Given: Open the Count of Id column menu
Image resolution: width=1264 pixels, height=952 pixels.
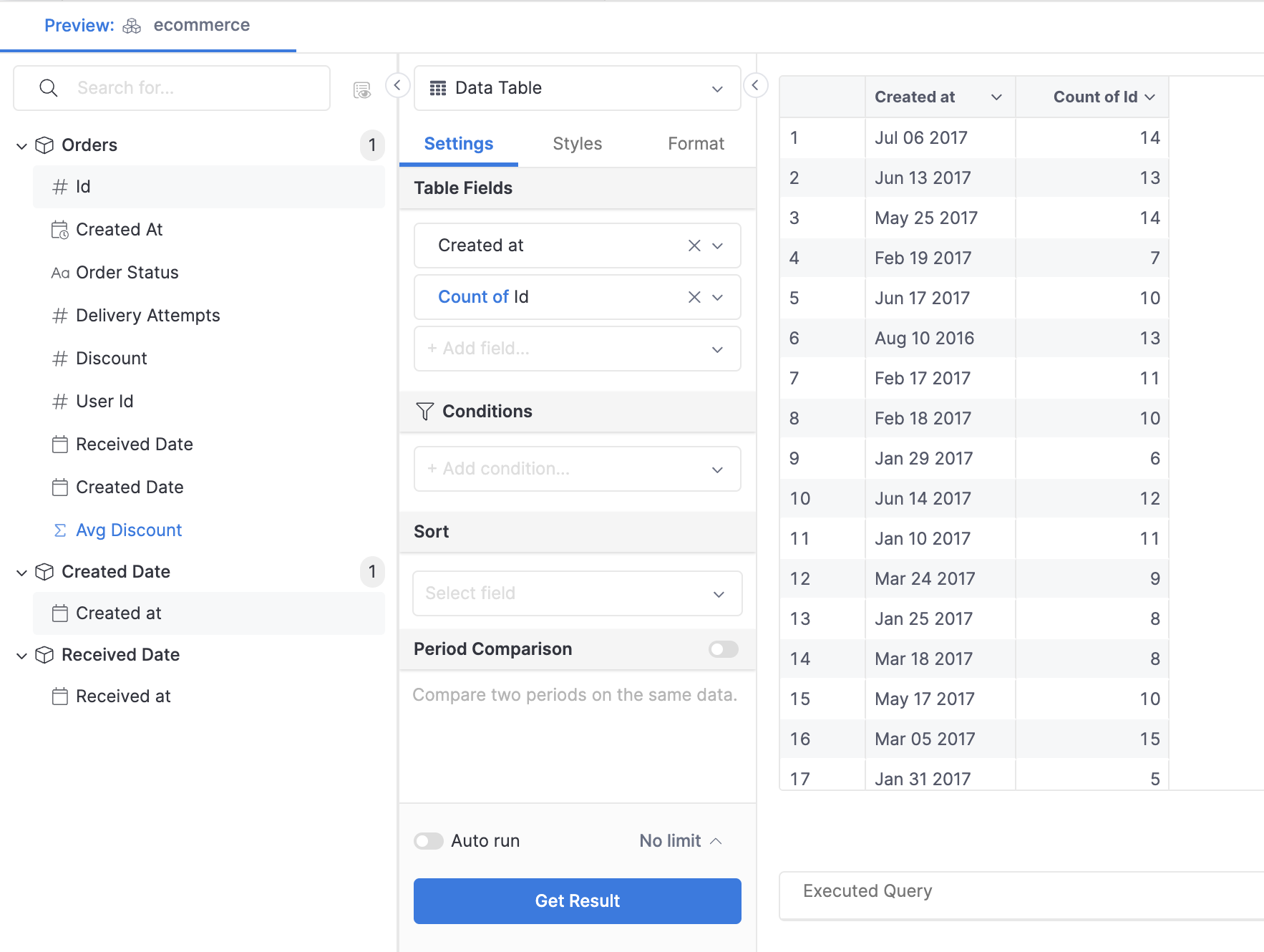Looking at the screenshot, I should tap(1150, 97).
